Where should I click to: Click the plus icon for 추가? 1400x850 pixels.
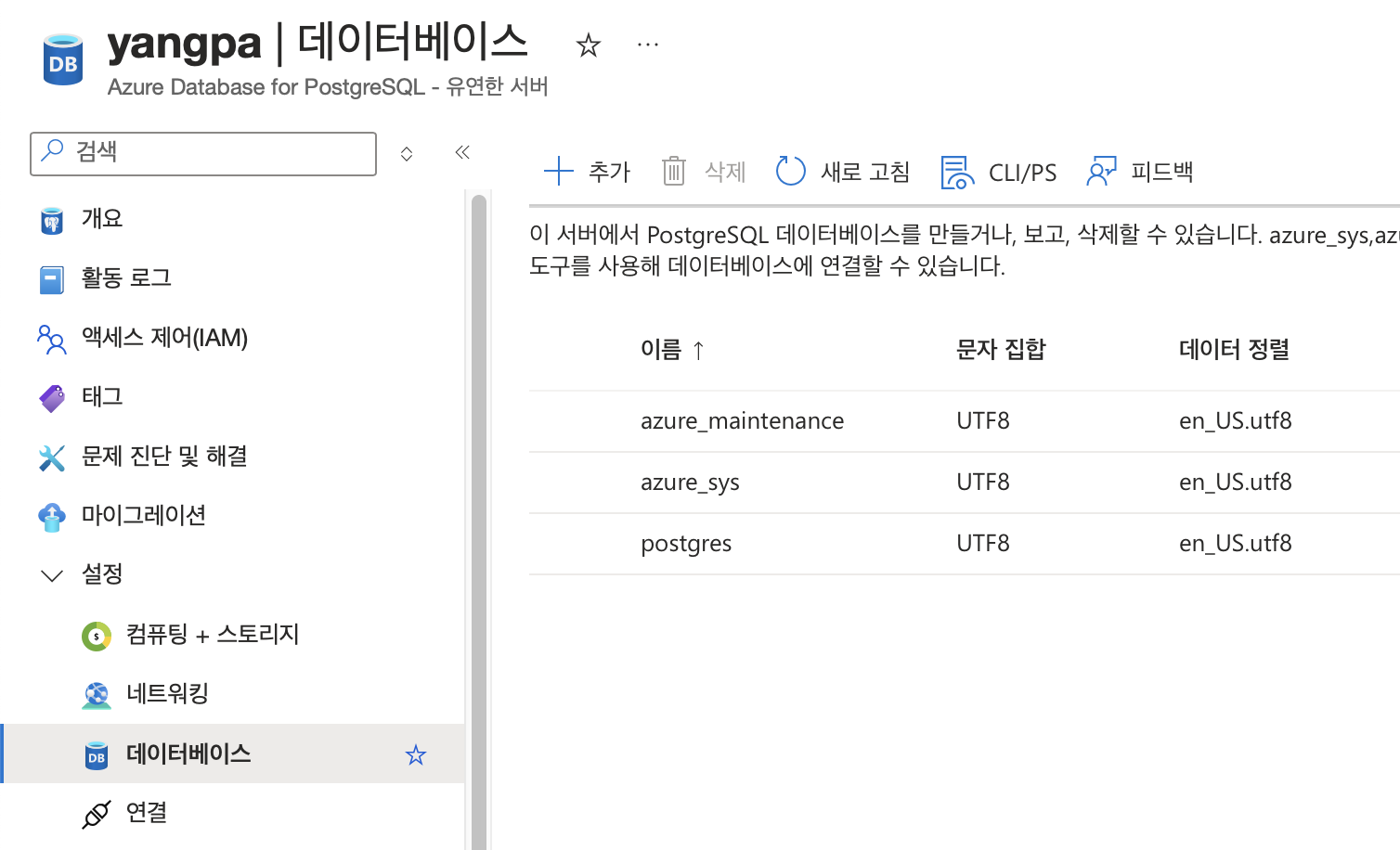(x=559, y=172)
